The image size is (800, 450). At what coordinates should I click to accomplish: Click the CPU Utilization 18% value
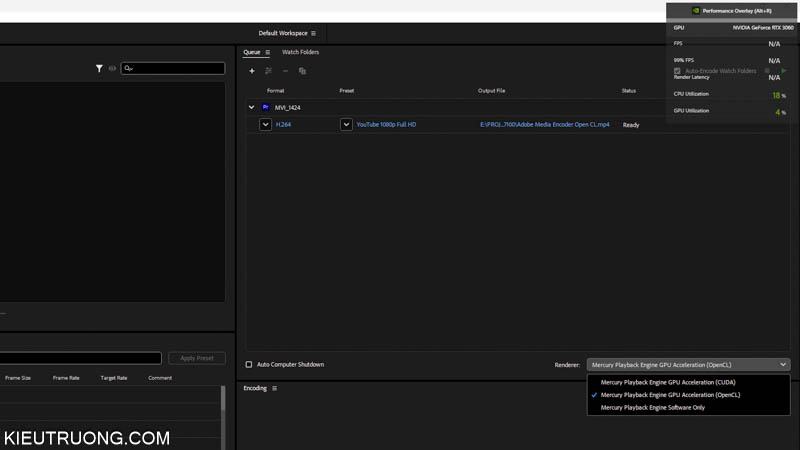click(x=779, y=95)
